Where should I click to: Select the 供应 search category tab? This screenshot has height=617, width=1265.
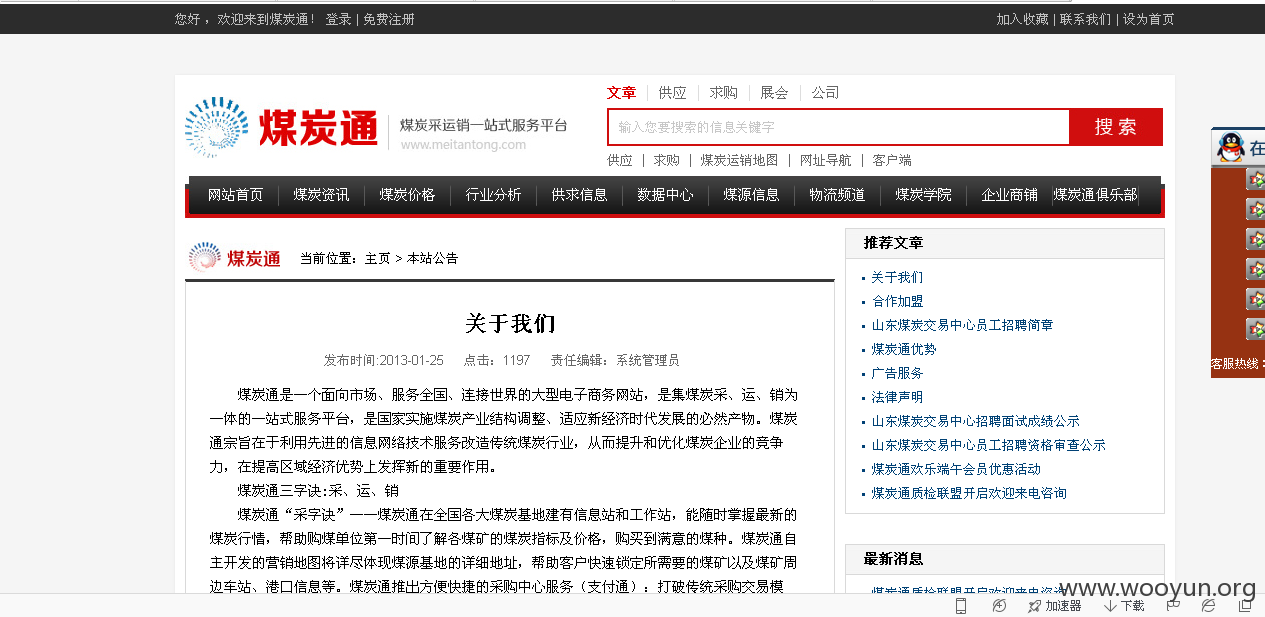(673, 93)
